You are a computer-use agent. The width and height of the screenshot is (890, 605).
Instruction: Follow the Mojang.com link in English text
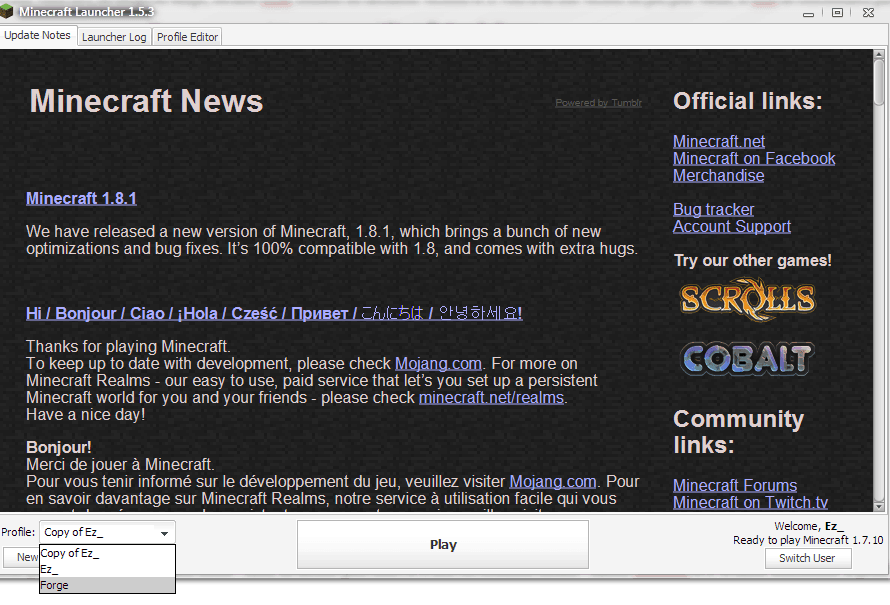(438, 363)
